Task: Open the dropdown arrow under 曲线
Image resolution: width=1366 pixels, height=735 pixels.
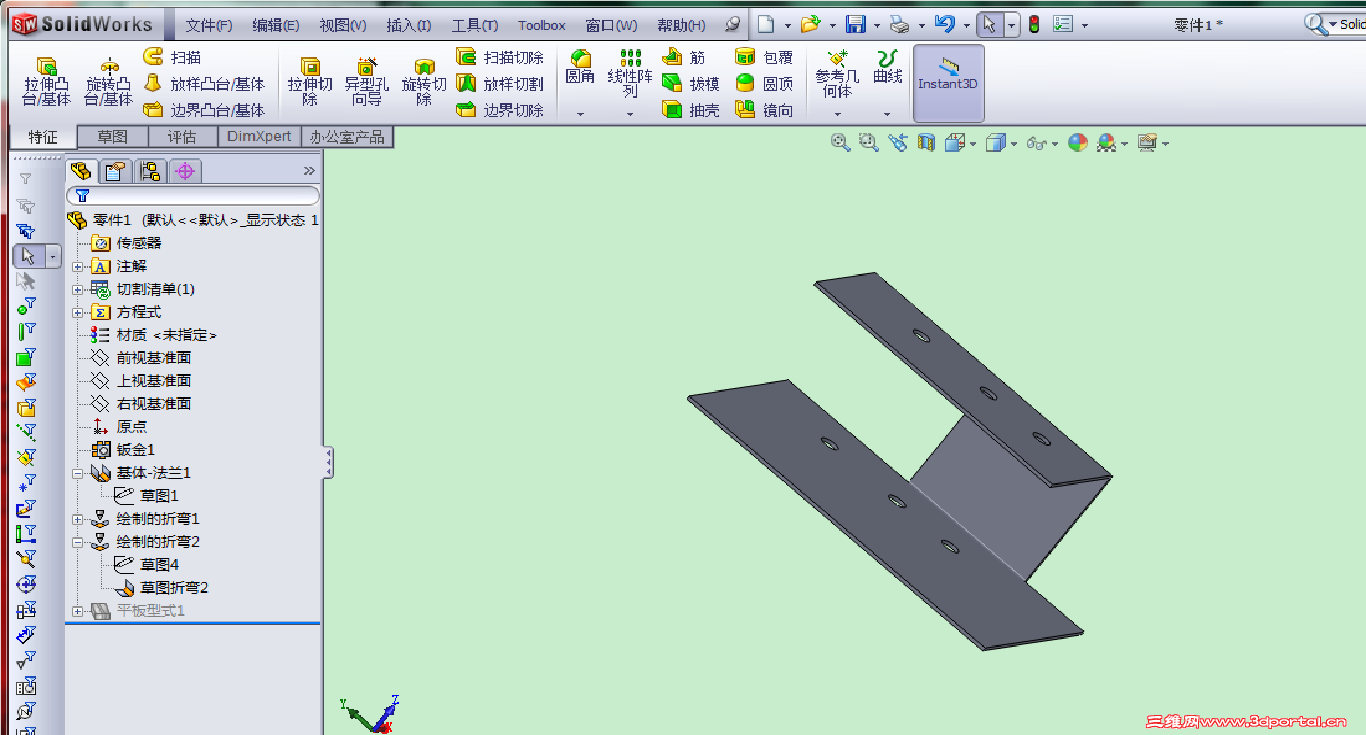Action: [x=887, y=115]
